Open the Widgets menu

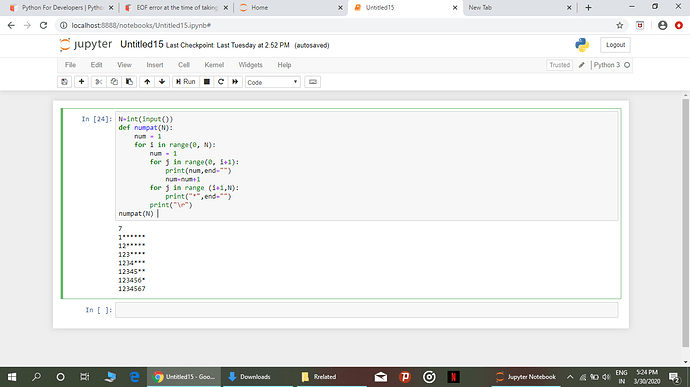(250, 65)
